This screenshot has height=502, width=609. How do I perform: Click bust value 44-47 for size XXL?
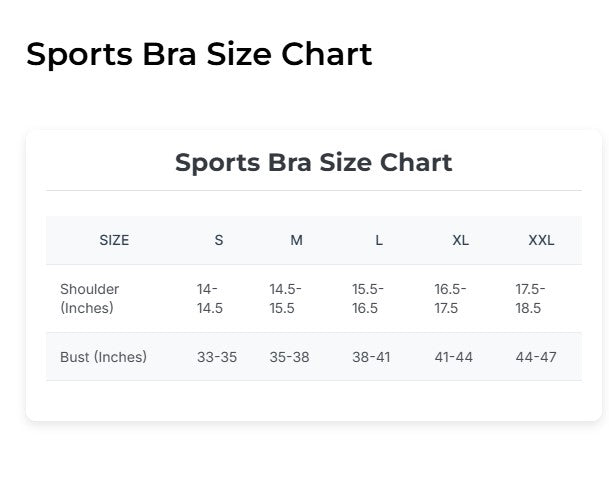tap(536, 357)
